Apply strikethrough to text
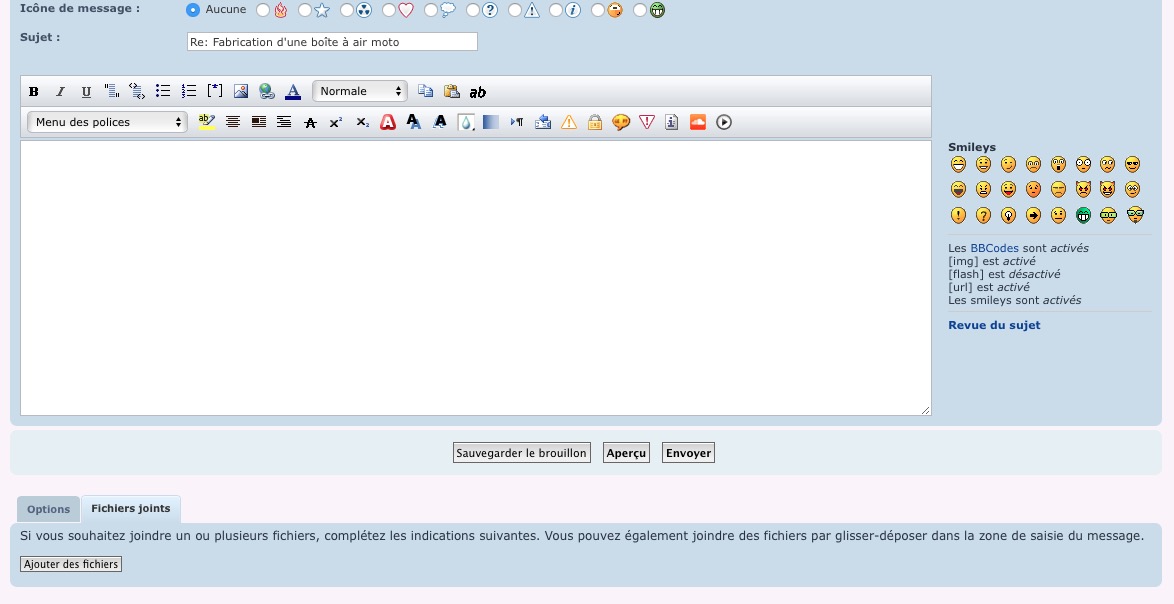 click(310, 122)
